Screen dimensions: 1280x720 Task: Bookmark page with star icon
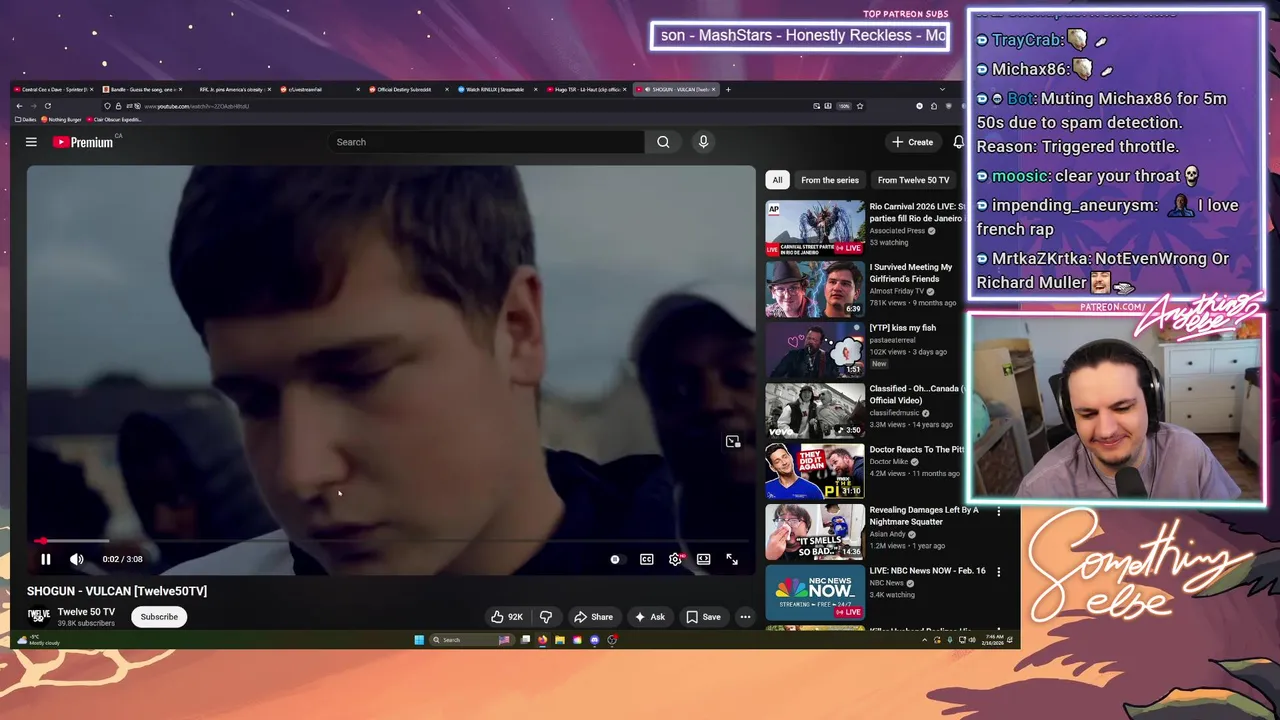click(859, 106)
